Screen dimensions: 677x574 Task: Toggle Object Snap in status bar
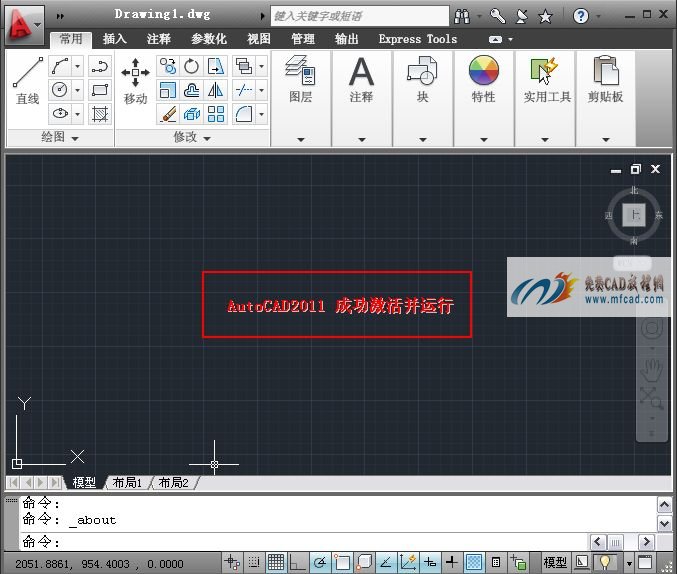click(x=342, y=562)
